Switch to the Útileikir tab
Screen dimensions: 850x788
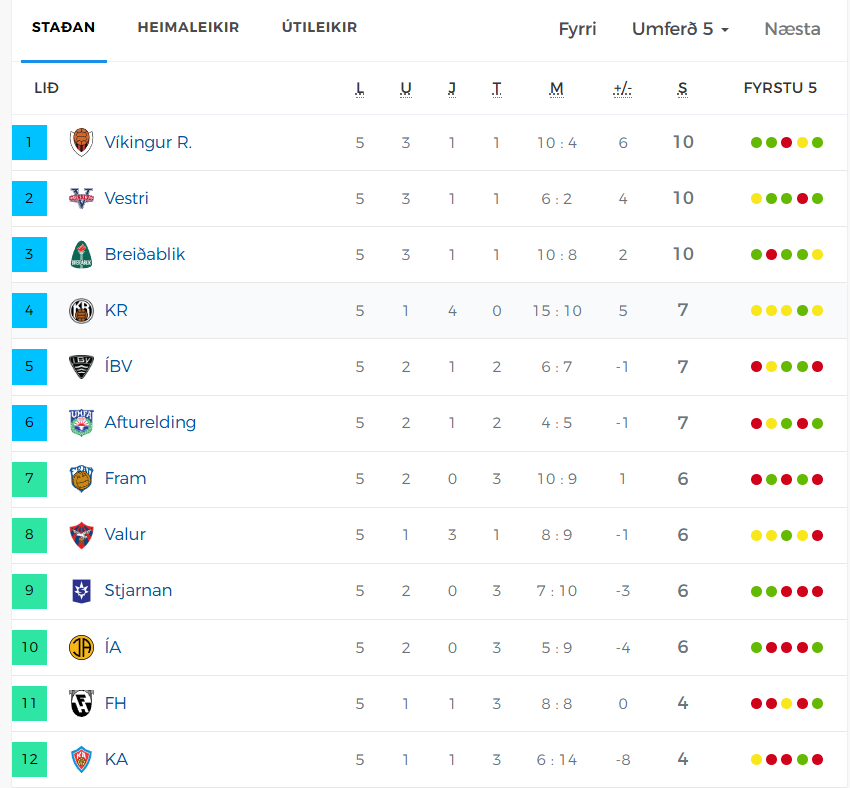tap(319, 27)
